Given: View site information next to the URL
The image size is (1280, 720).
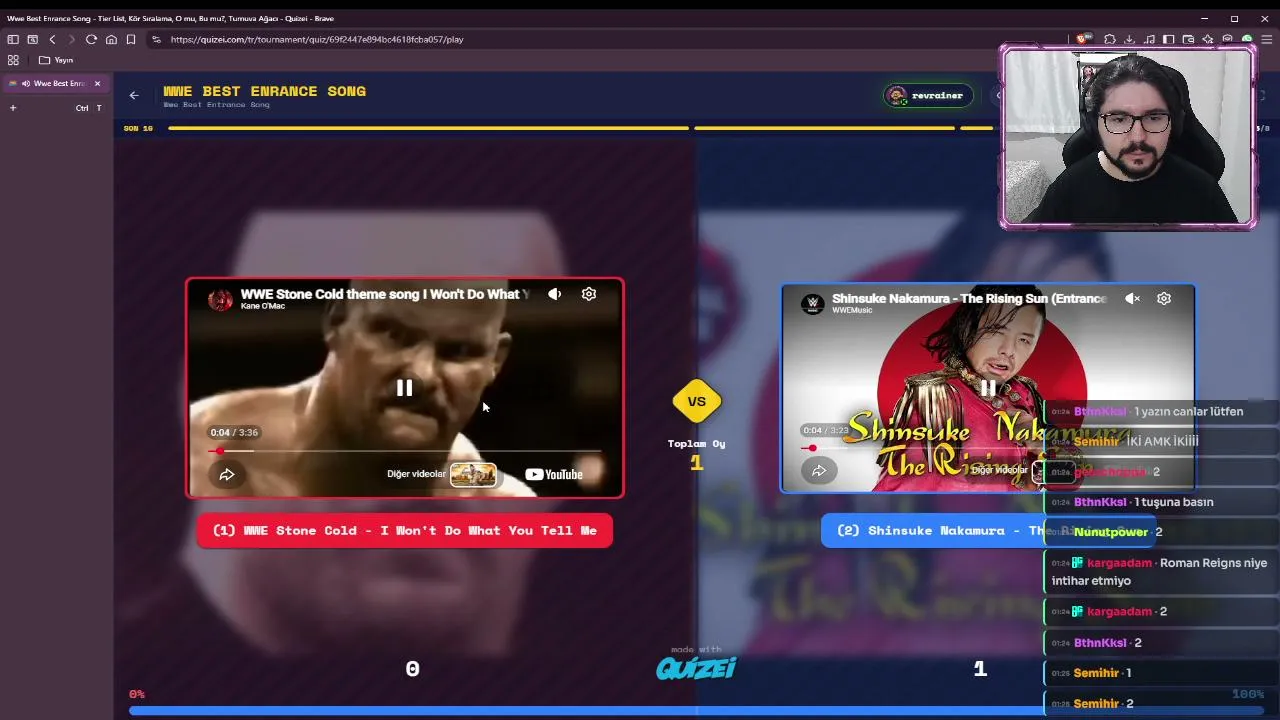Looking at the screenshot, I should [156, 39].
